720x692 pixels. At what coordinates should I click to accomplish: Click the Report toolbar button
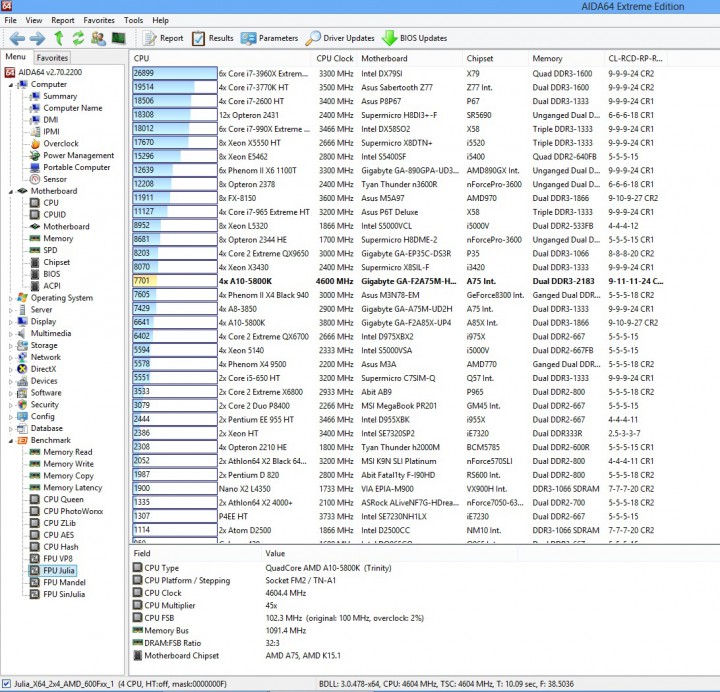tap(163, 38)
